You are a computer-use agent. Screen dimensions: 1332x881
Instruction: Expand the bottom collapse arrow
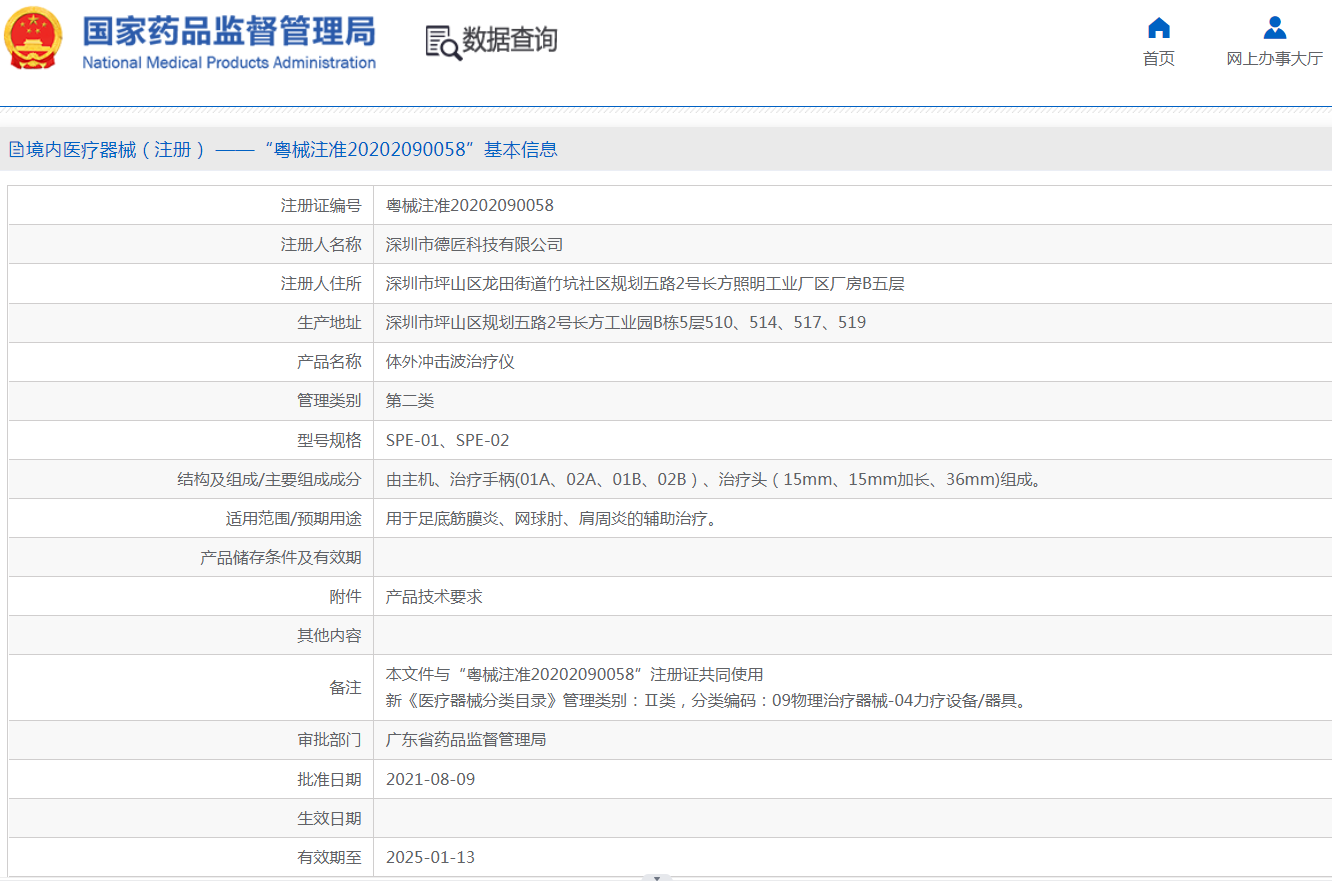point(656,877)
